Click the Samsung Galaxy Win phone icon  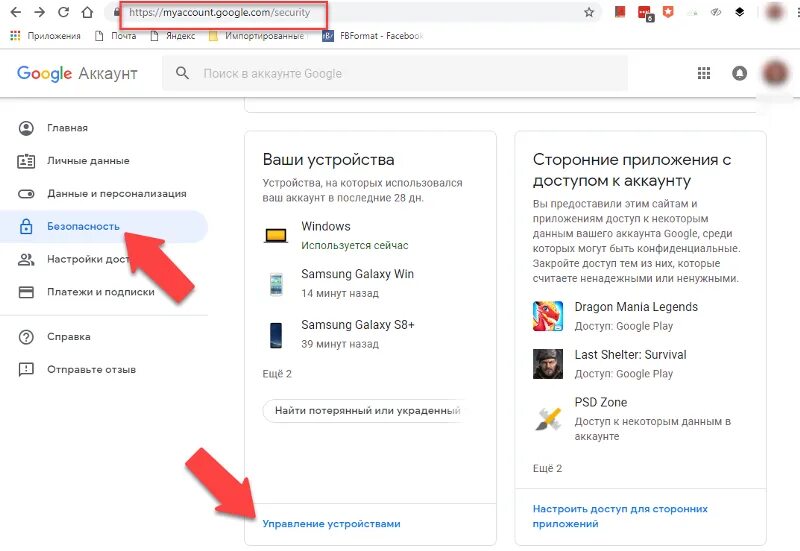click(x=276, y=284)
